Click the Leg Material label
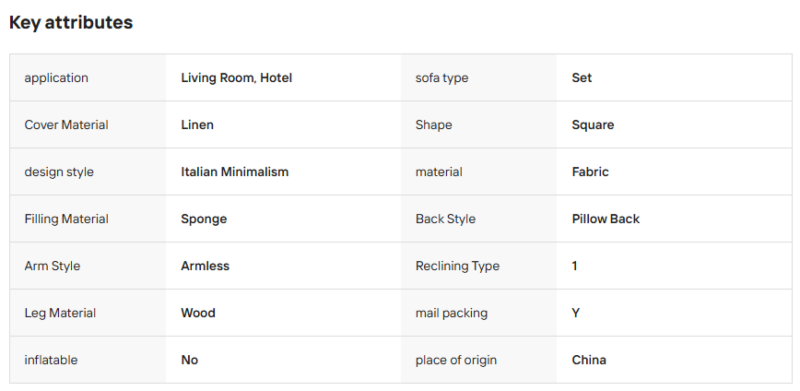800x391 pixels. (60, 313)
